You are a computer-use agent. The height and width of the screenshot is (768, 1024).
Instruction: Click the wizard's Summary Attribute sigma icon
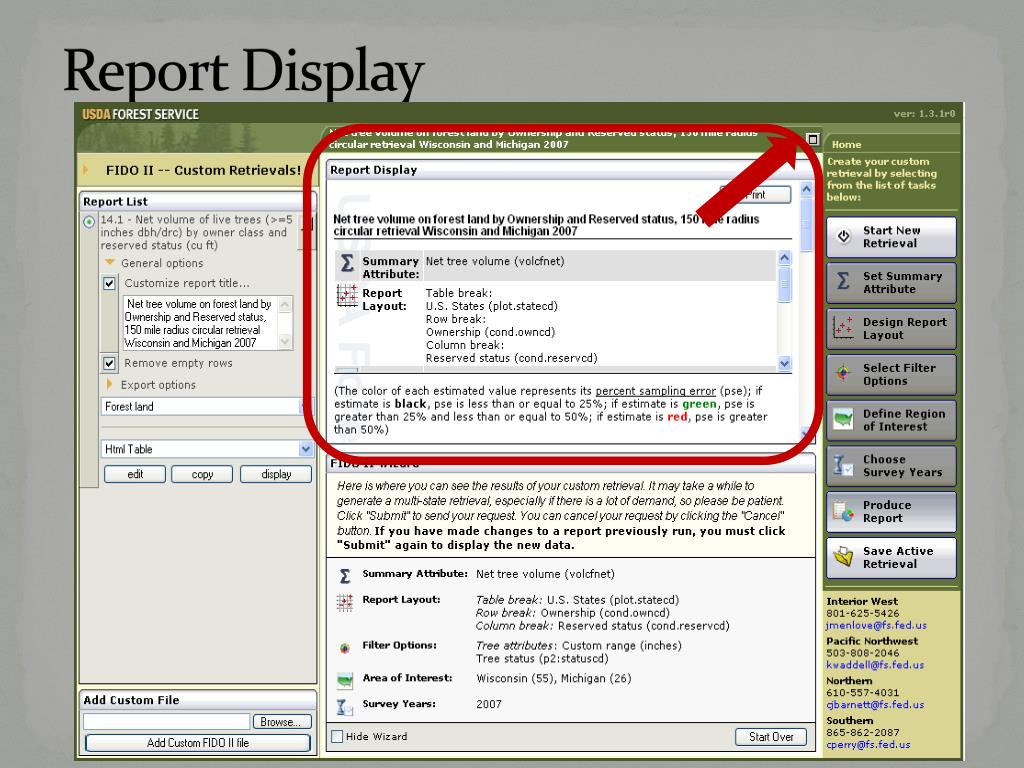click(x=345, y=575)
